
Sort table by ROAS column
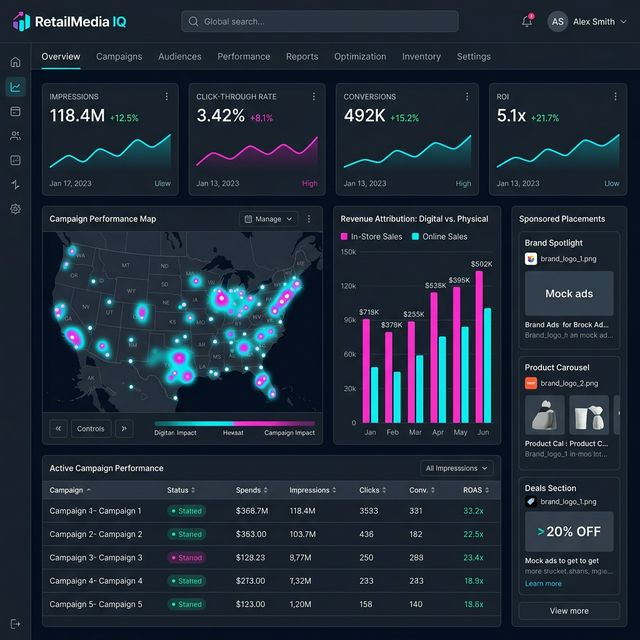(476, 490)
